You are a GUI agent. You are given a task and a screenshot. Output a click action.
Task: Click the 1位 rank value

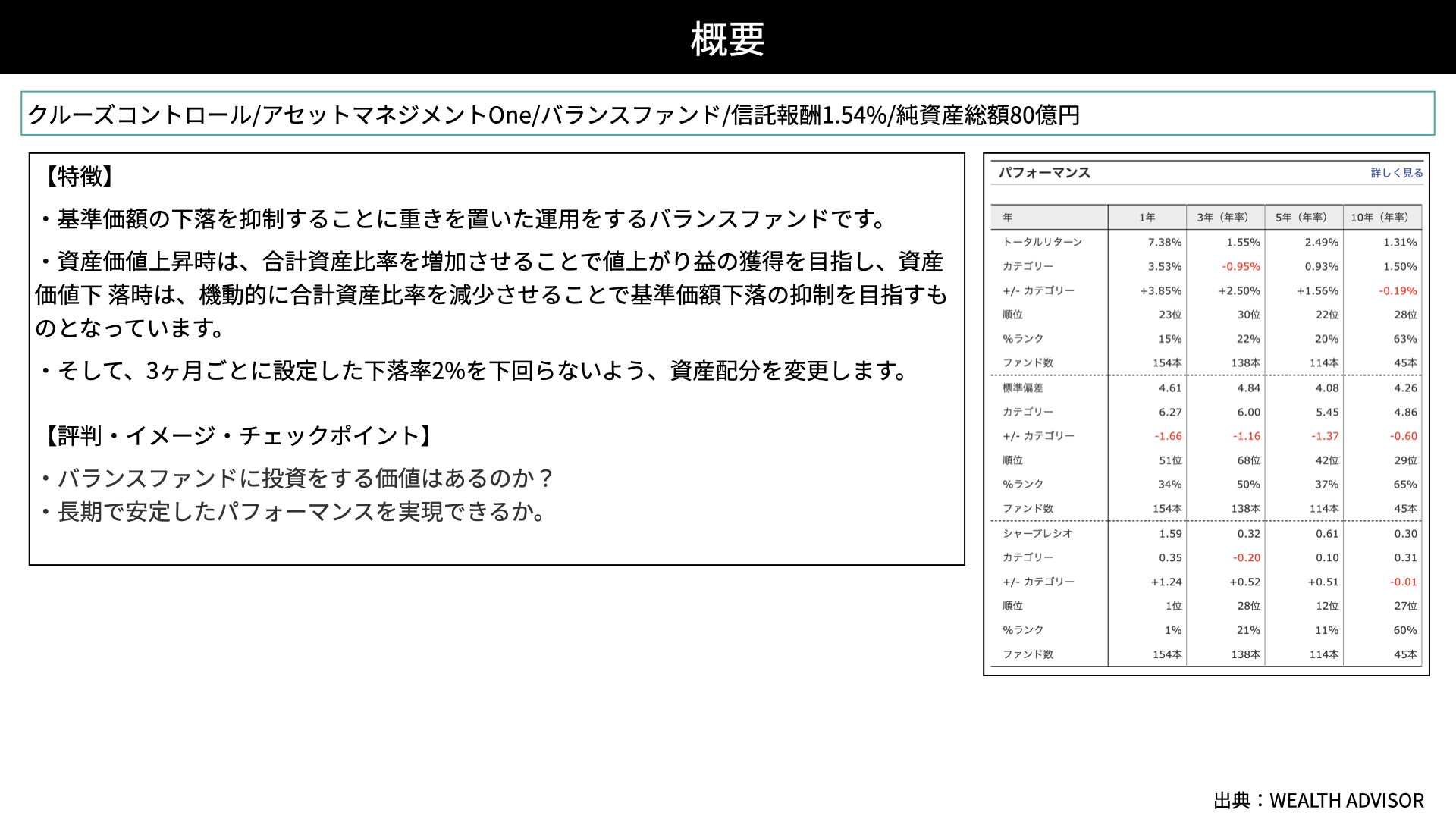click(x=1174, y=606)
